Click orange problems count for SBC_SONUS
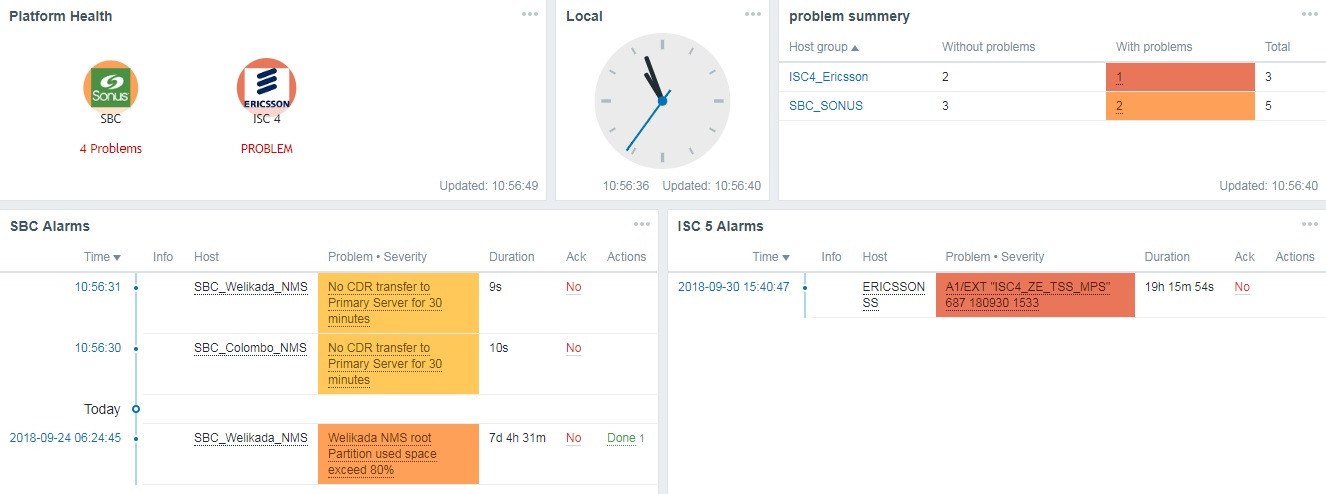 pyautogui.click(x=1119, y=106)
